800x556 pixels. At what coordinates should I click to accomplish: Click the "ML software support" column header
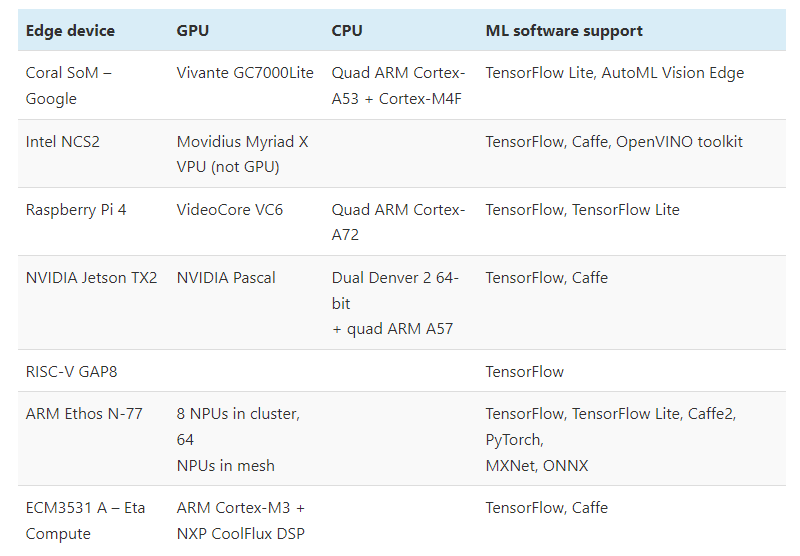click(564, 31)
